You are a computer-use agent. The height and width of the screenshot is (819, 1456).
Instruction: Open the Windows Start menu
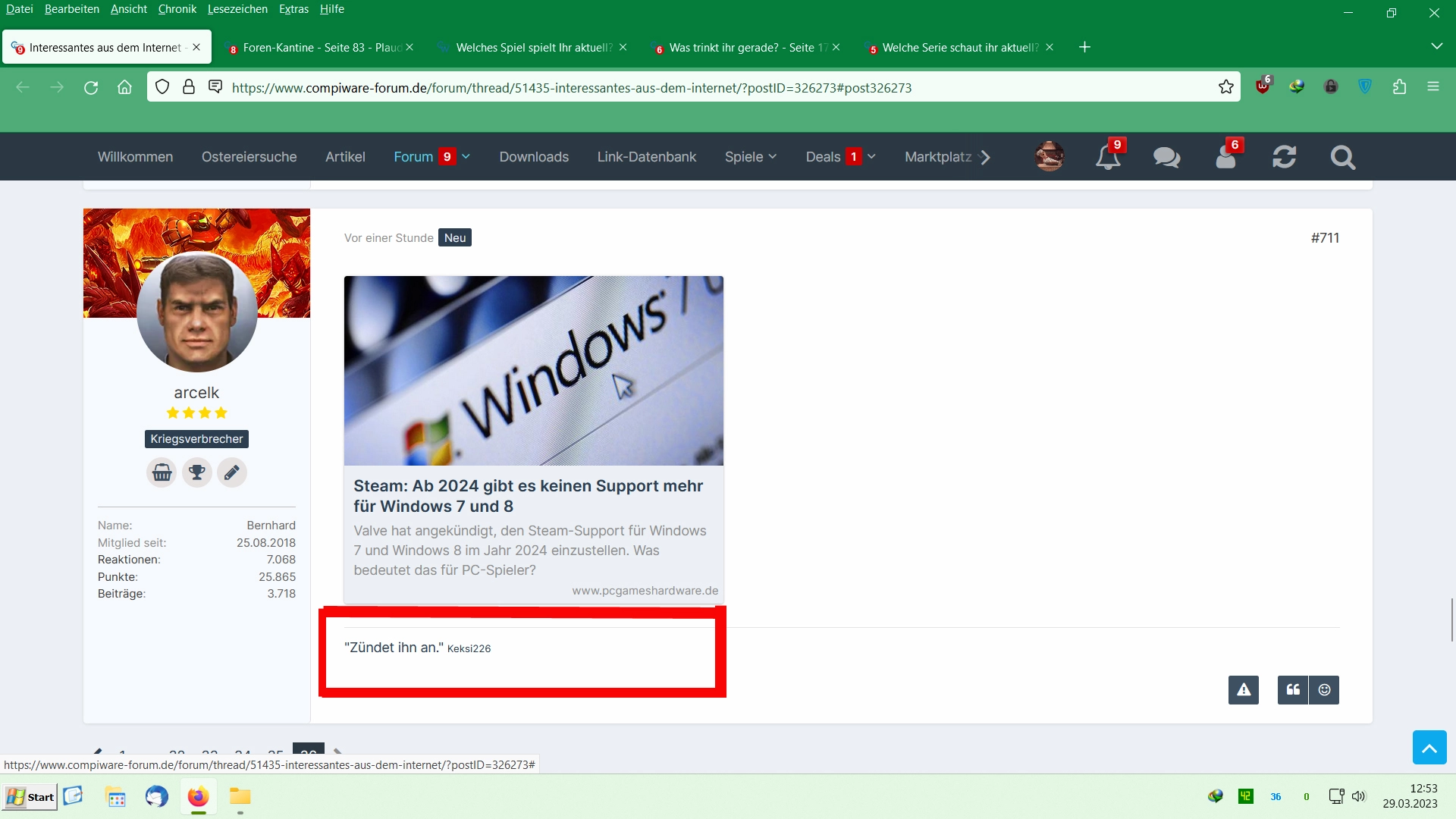[30, 797]
